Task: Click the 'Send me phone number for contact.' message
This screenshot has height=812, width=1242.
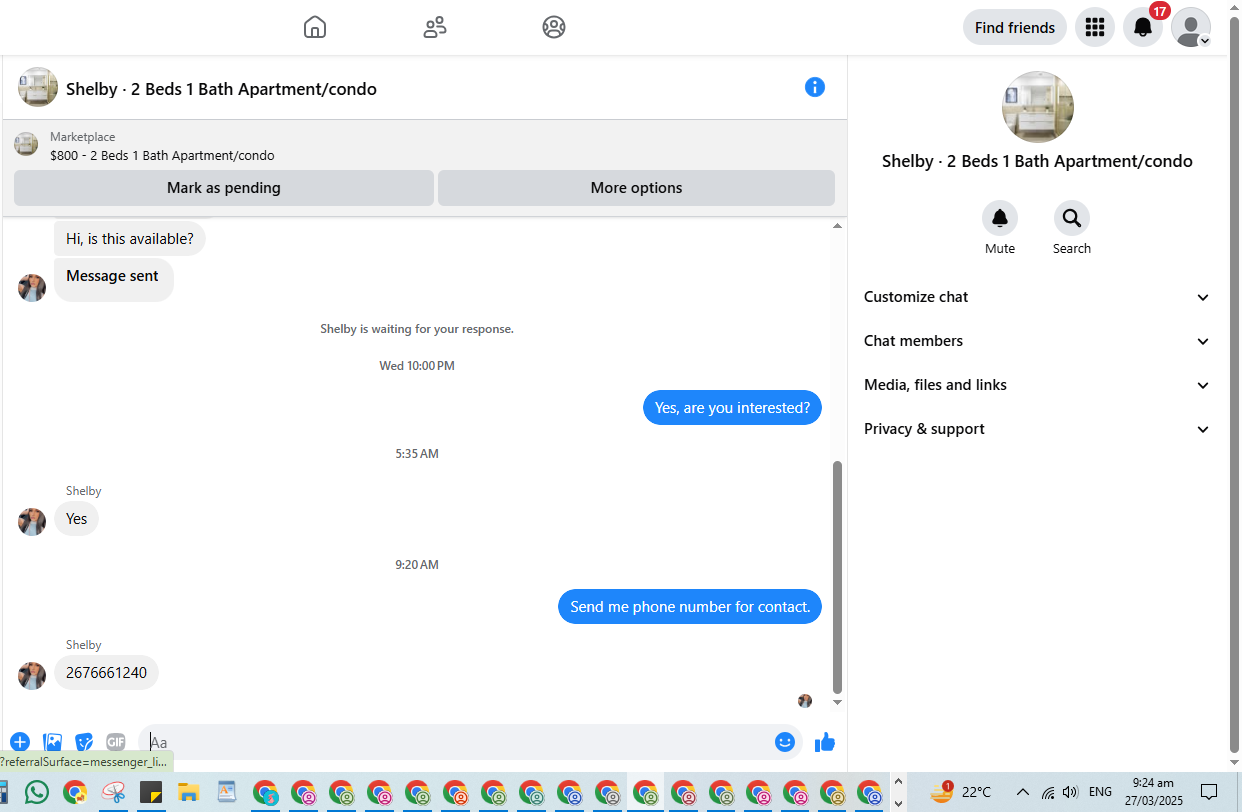Action: tap(690, 607)
